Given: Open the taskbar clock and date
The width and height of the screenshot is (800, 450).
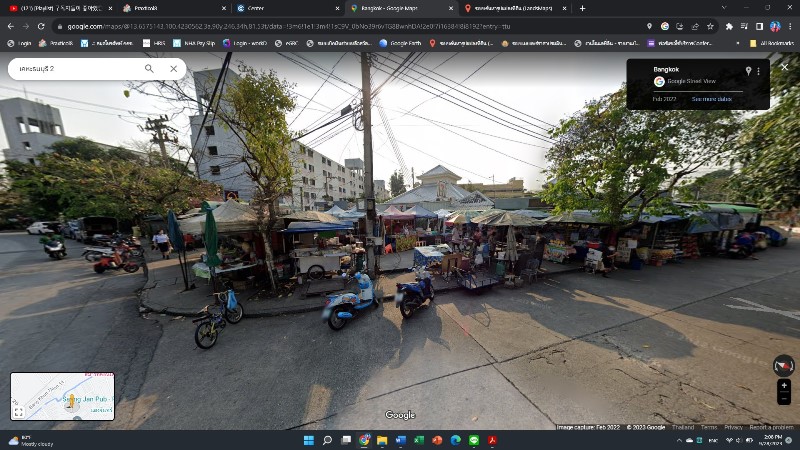Looking at the screenshot, I should pyautogui.click(x=771, y=440).
